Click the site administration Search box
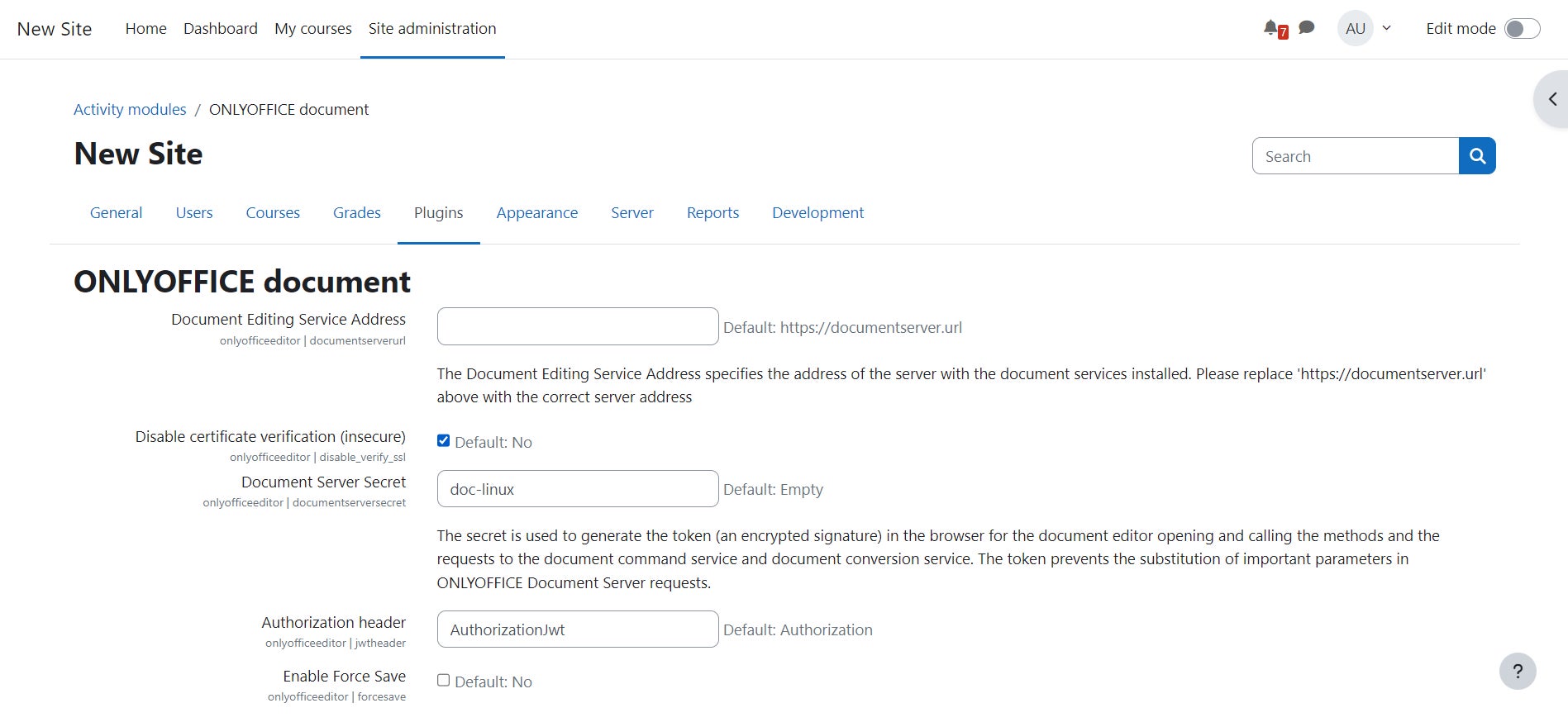Image resolution: width=1568 pixels, height=722 pixels. pos(1355,156)
